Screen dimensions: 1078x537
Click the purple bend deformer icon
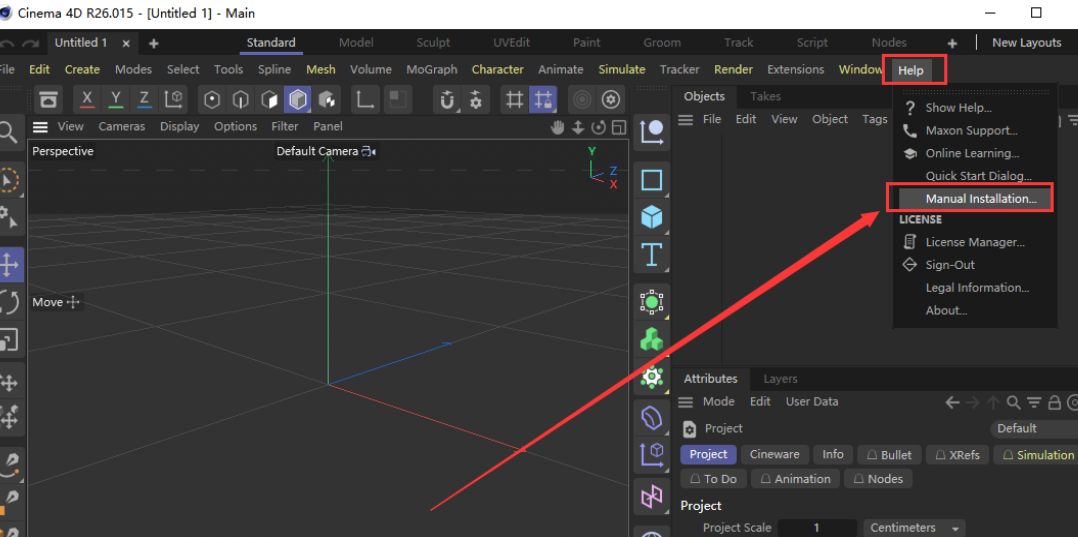click(651, 417)
